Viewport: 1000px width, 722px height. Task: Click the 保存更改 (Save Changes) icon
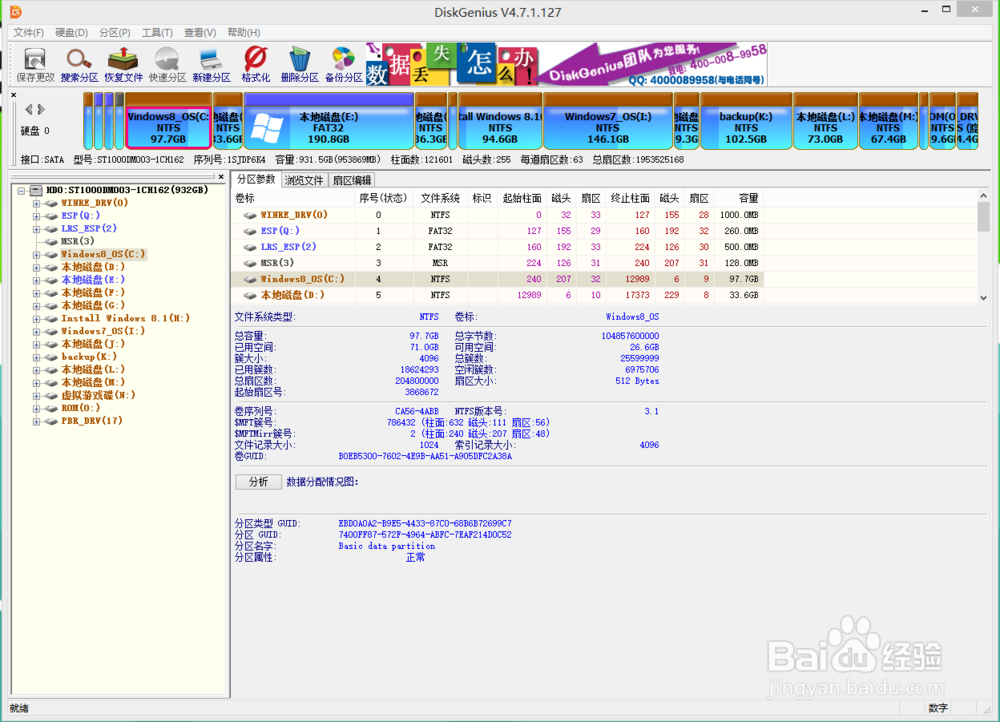(32, 62)
